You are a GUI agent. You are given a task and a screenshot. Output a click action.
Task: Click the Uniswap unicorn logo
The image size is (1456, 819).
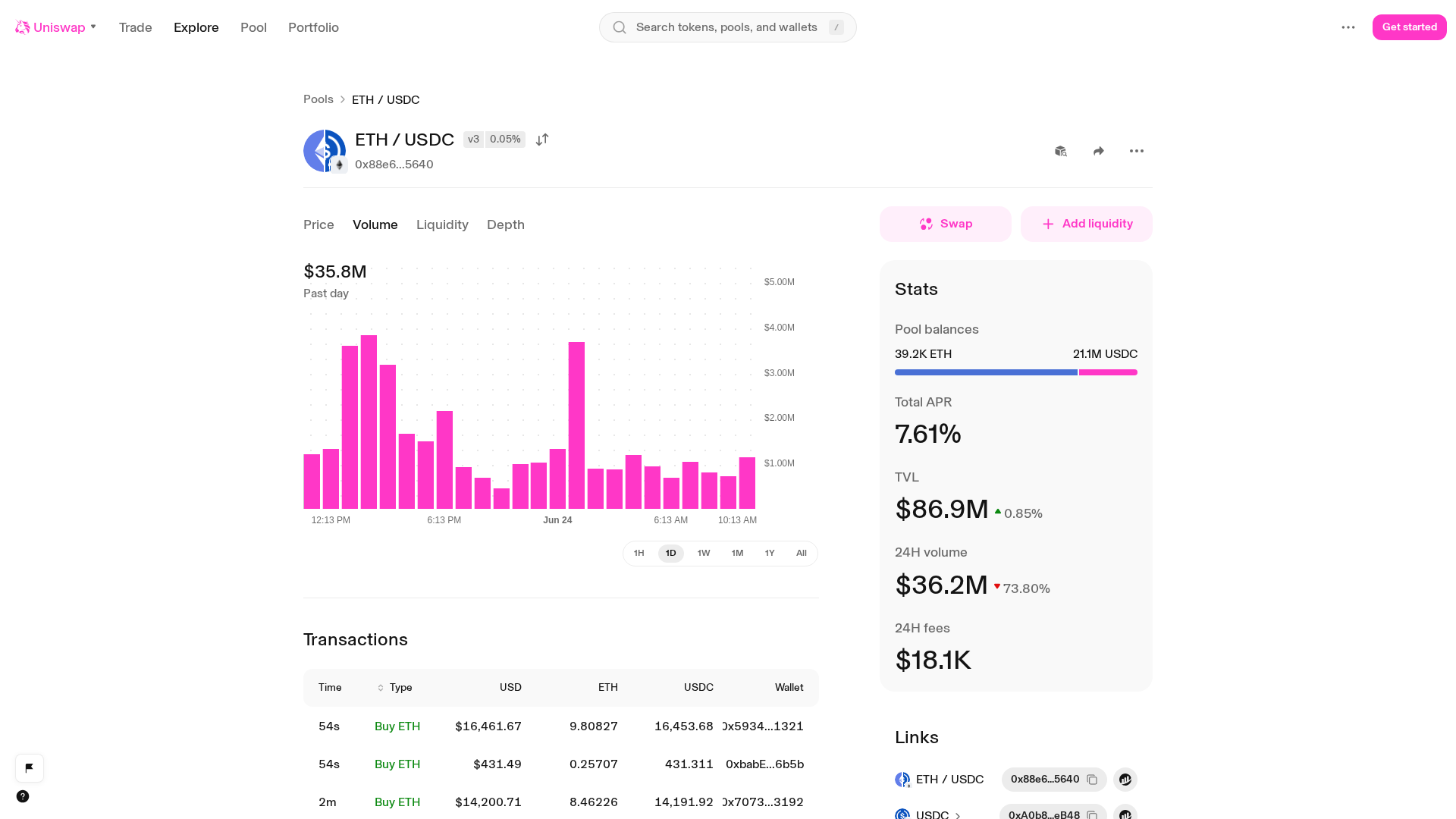tap(23, 27)
